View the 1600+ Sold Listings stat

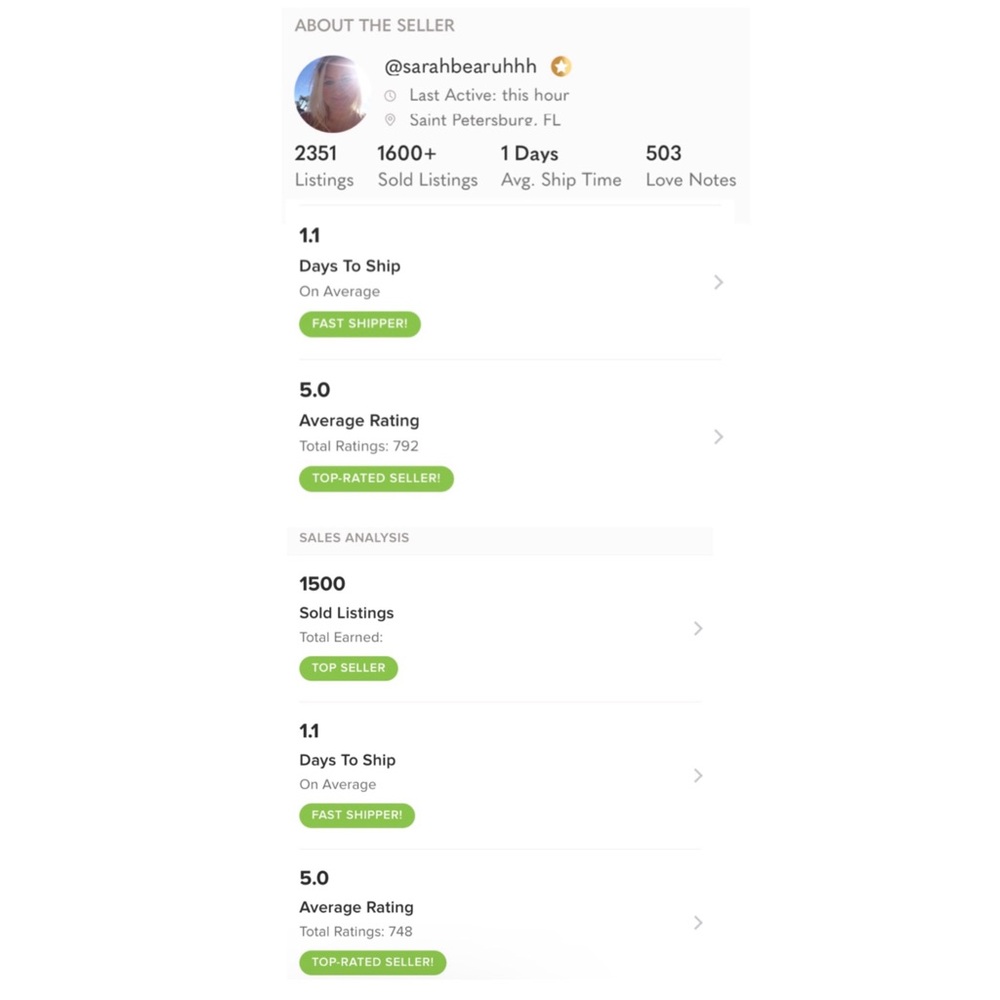point(427,166)
